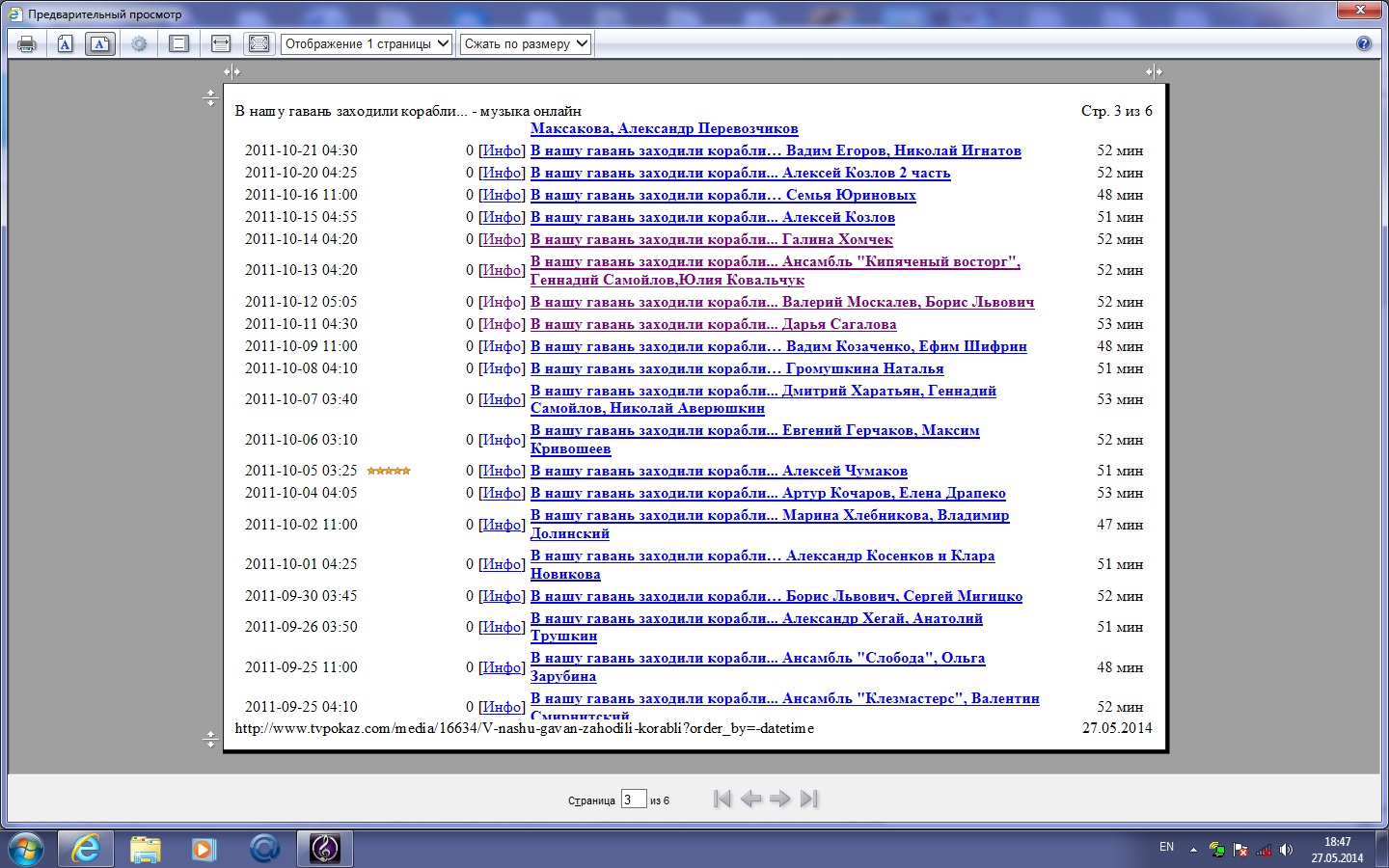Click the footer date '27.05.2014' on page
The image size is (1389, 868).
(1117, 728)
